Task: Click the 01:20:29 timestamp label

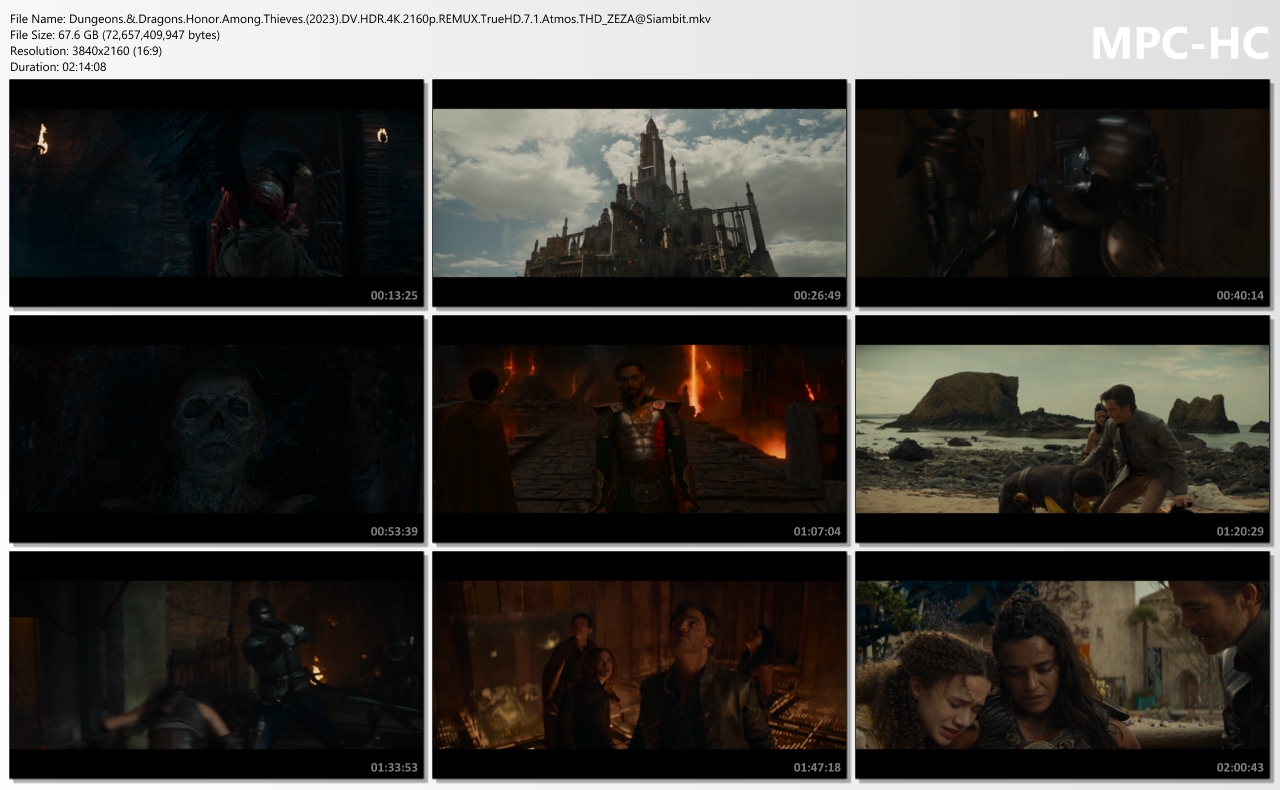Action: (x=1240, y=531)
